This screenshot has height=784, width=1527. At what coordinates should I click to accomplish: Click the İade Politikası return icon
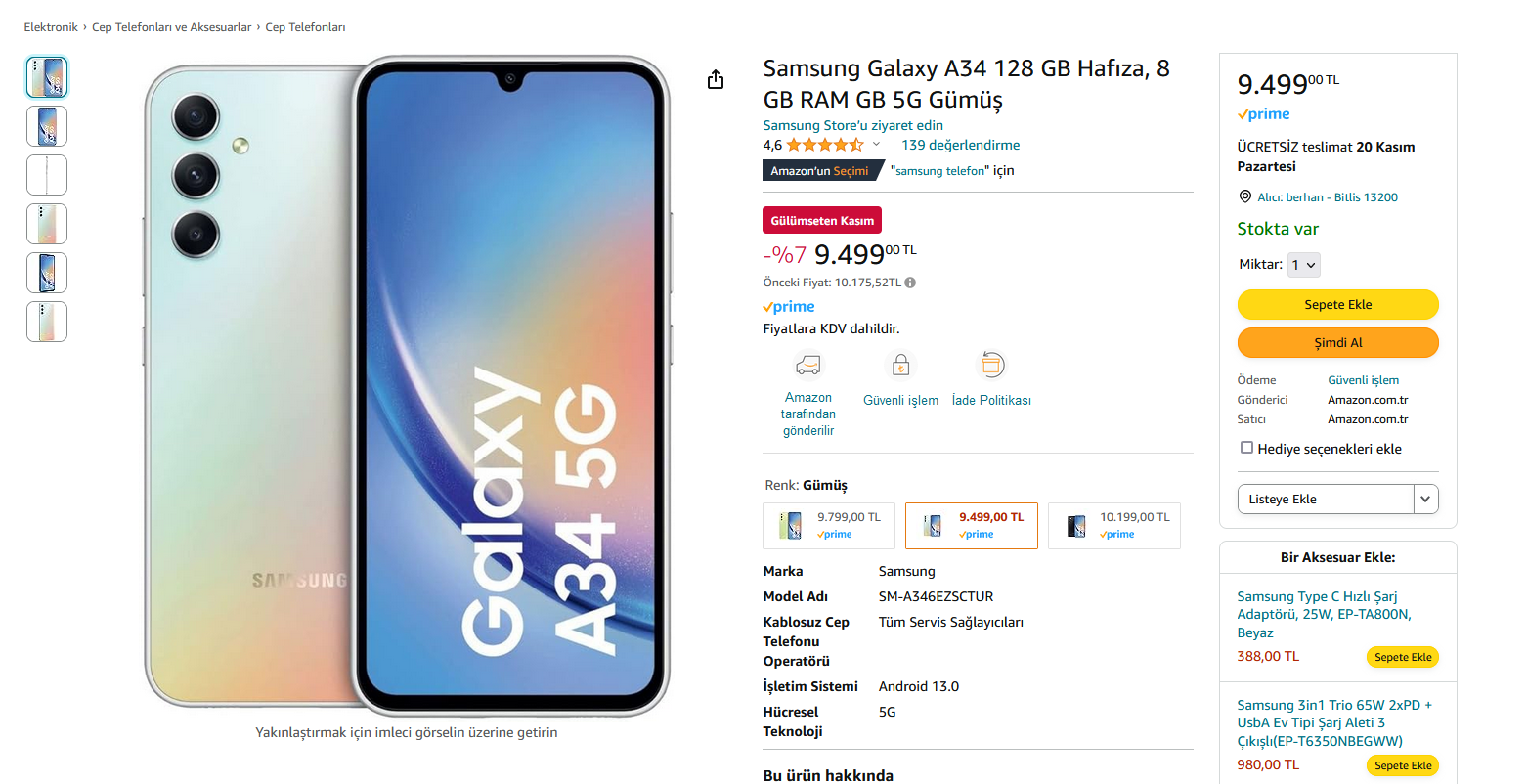pyautogui.click(x=991, y=366)
